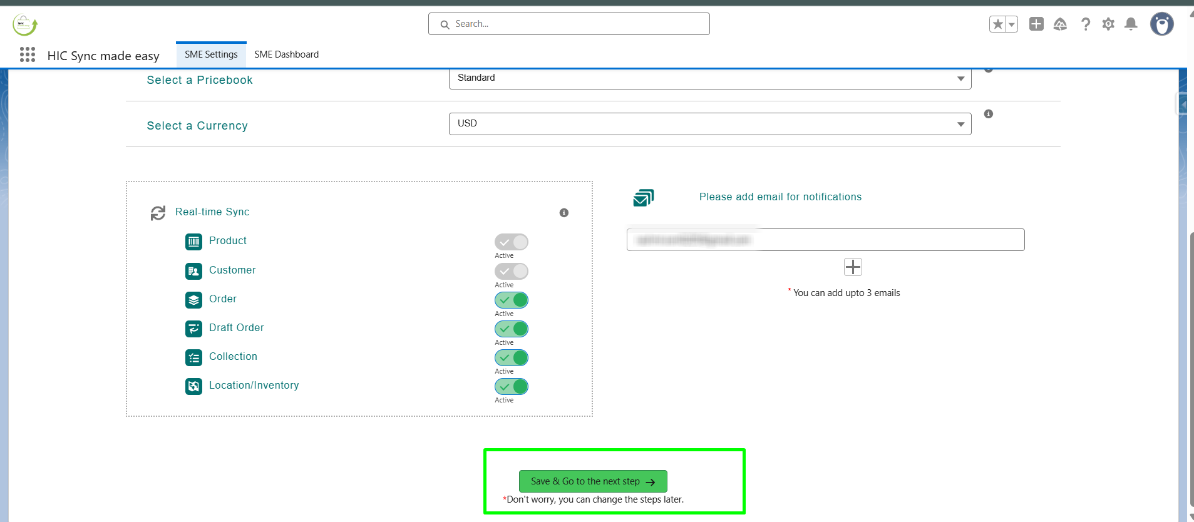
Task: Click the 'Select a Currency' label
Action: pos(197,126)
